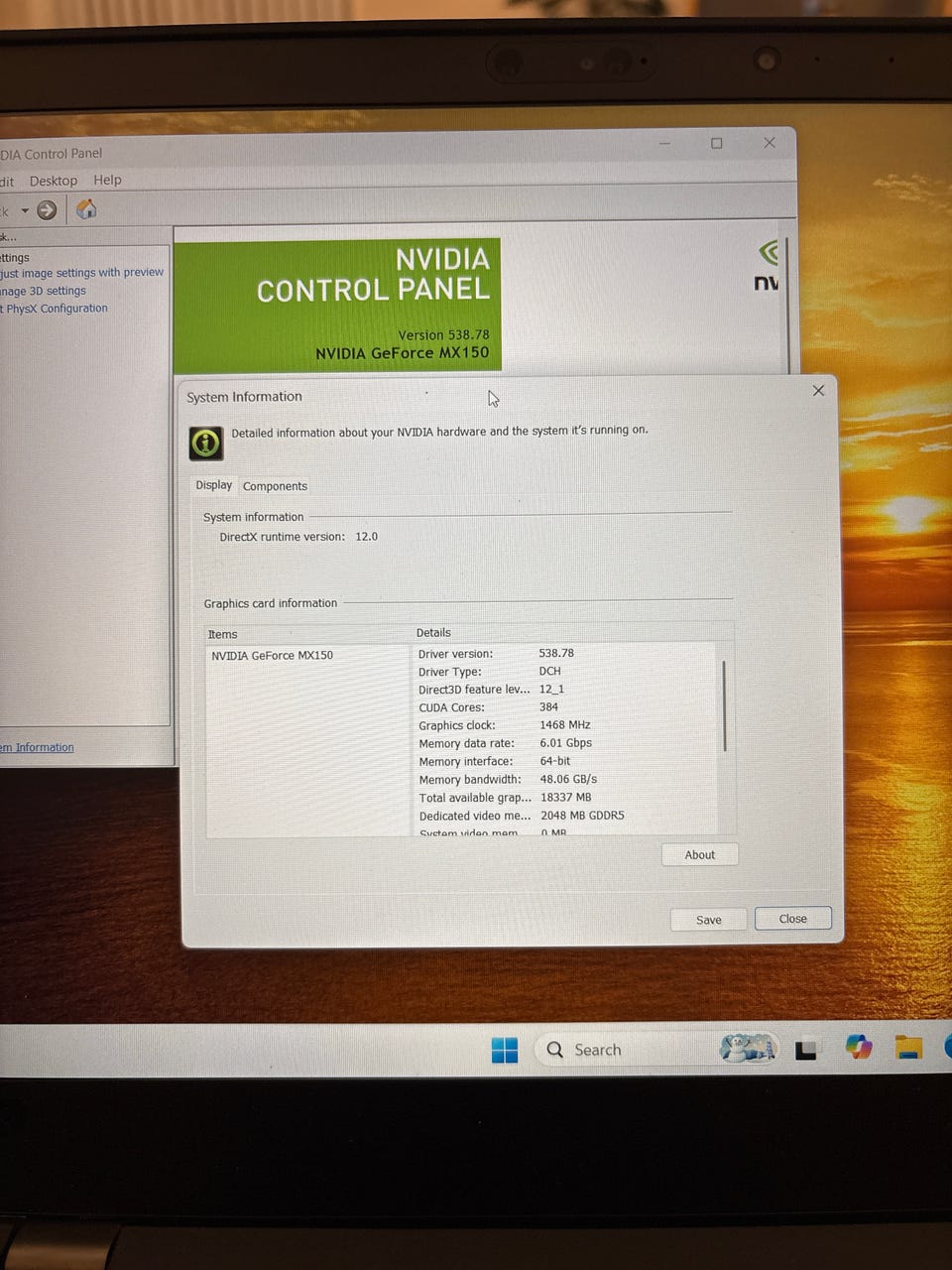Open Task View from taskbar
This screenshot has width=952, height=1270.
806,1049
